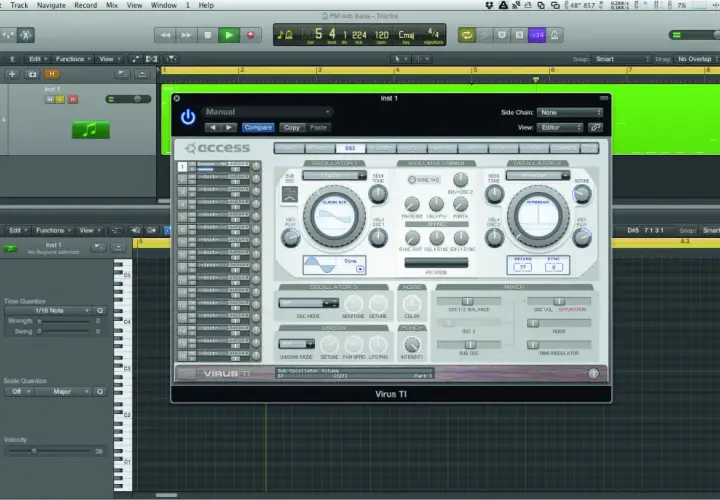The image size is (720, 500).
Task: Open the Oscillator 1 mode dropdown
Action: [334, 175]
